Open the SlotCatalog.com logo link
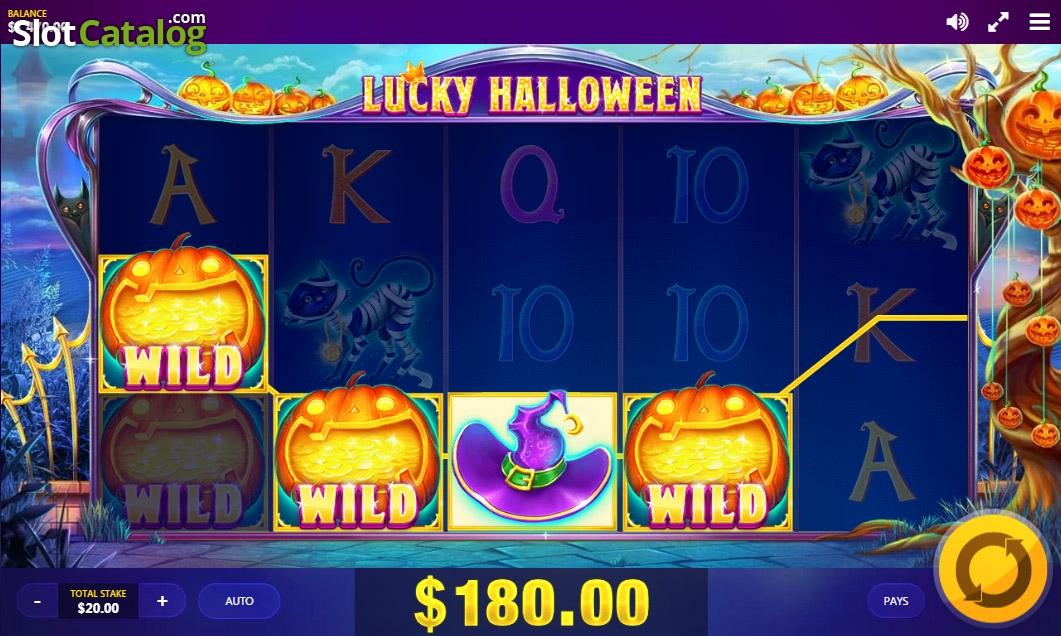The height and width of the screenshot is (636, 1061). click(x=109, y=30)
